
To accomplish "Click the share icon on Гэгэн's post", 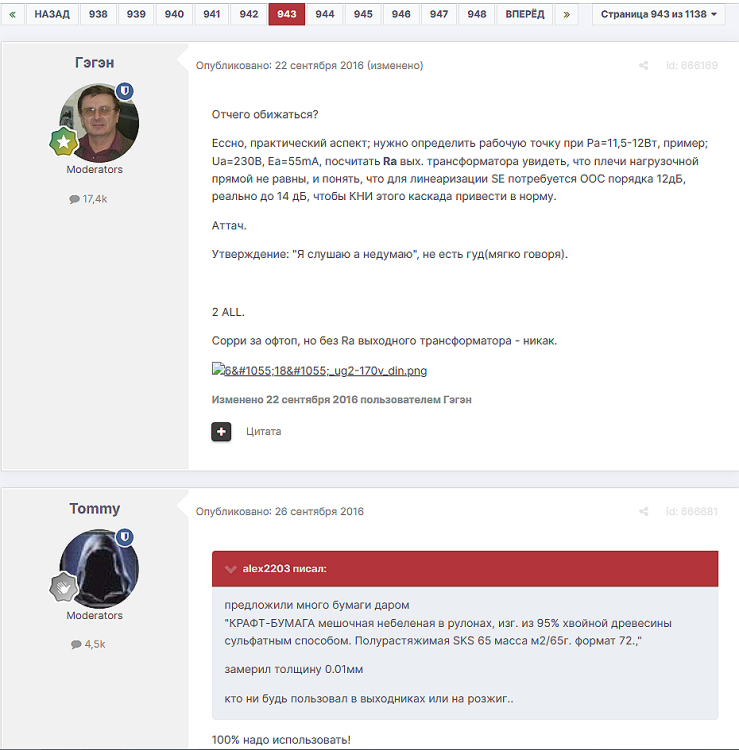I will [x=643, y=66].
